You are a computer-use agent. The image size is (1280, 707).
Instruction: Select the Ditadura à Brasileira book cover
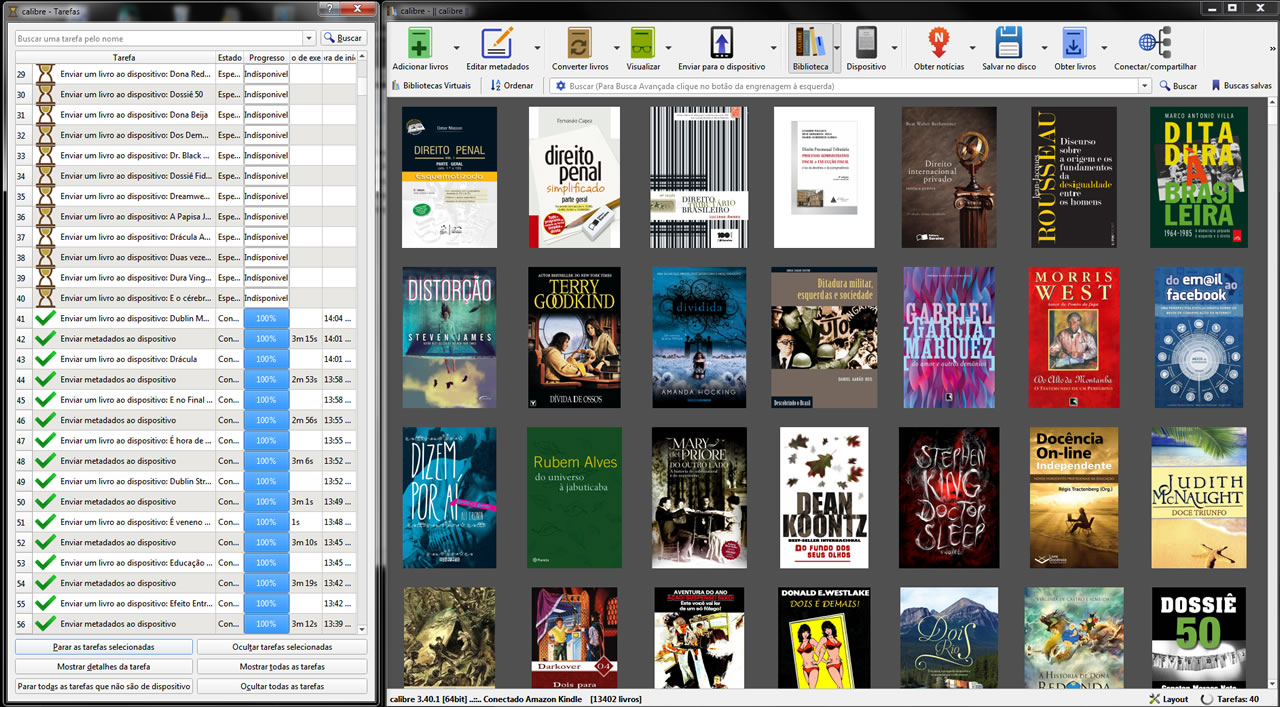[x=1198, y=177]
